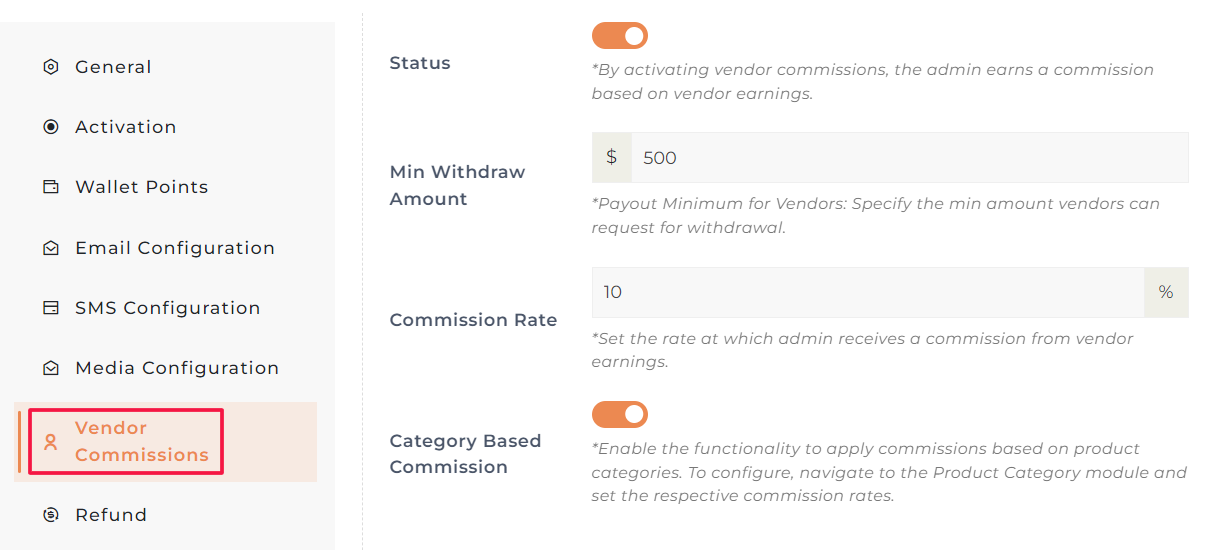Open Media Configuration section
The image size is (1227, 550).
177,368
